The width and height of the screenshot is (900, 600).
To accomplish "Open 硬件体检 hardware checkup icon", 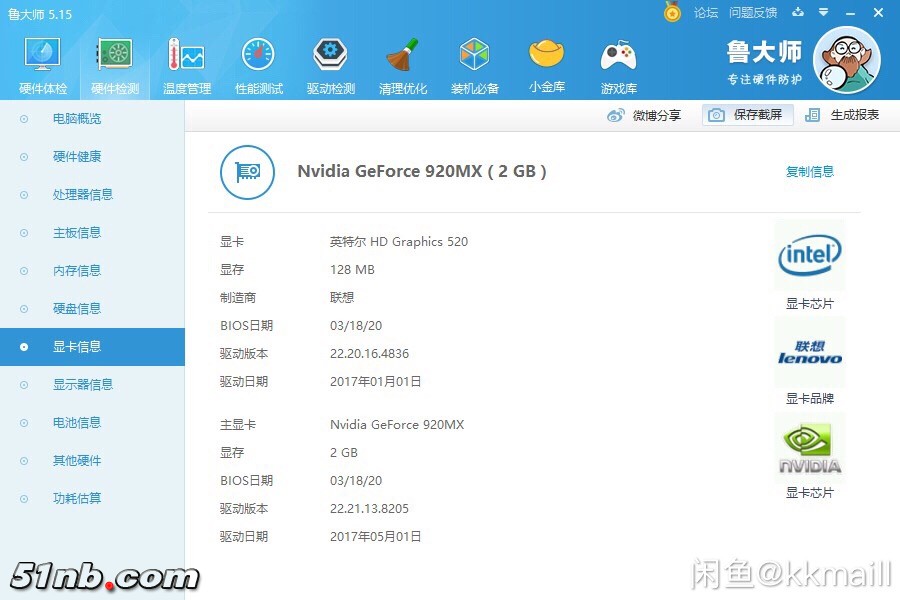I will (43, 63).
